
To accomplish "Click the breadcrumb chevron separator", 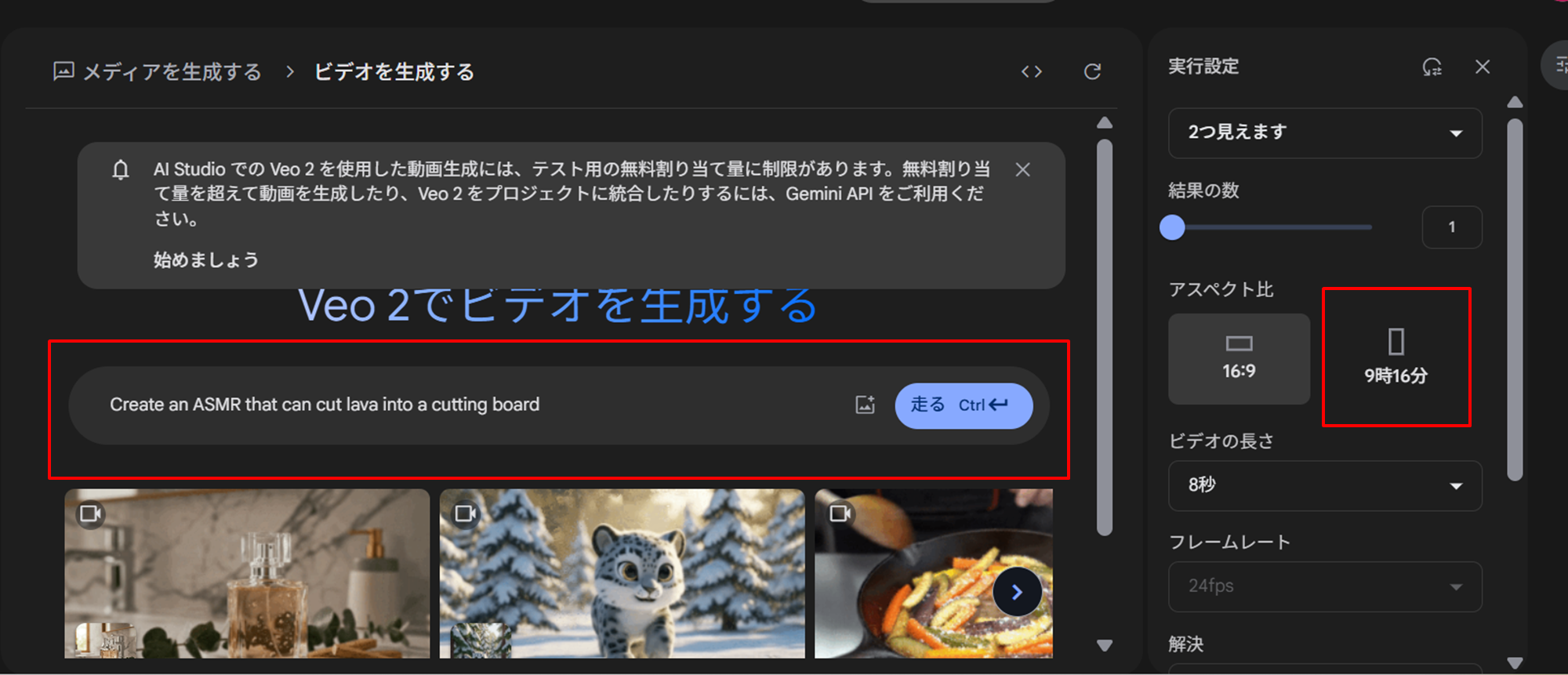I will (290, 72).
